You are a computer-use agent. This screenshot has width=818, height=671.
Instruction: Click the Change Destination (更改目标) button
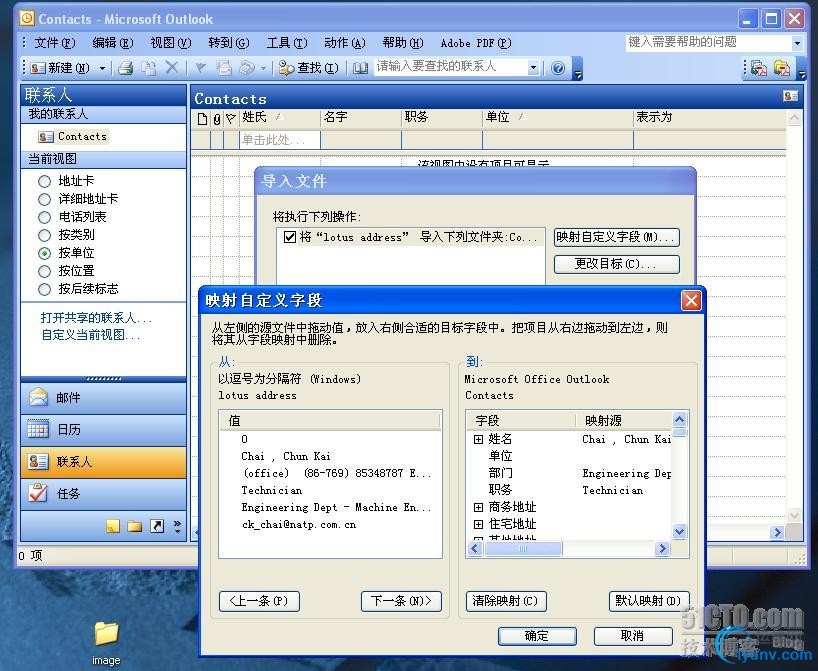(x=617, y=264)
